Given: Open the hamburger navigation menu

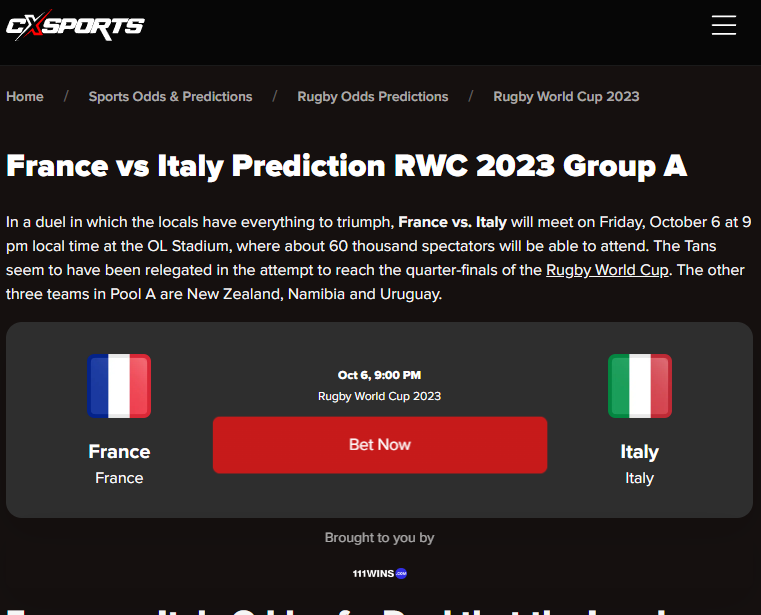Looking at the screenshot, I should point(724,25).
